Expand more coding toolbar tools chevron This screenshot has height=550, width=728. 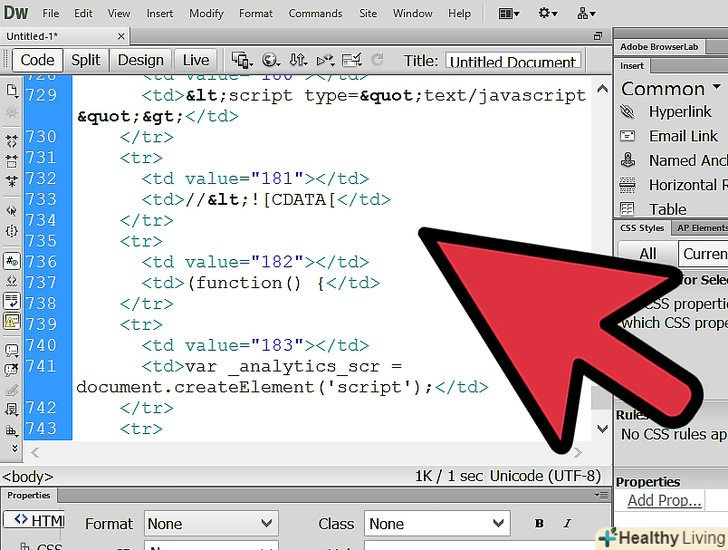(x=14, y=448)
